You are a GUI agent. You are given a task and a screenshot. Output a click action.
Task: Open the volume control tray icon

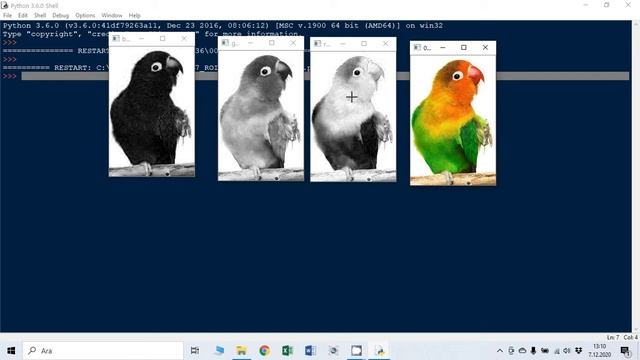[x=567, y=351]
